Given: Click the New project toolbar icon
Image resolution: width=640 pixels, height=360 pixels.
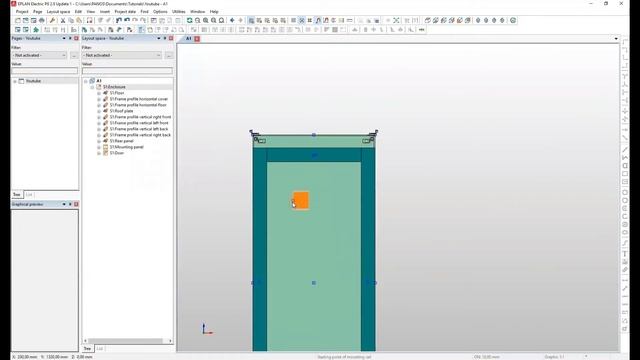Looking at the screenshot, I should [x=18, y=20].
